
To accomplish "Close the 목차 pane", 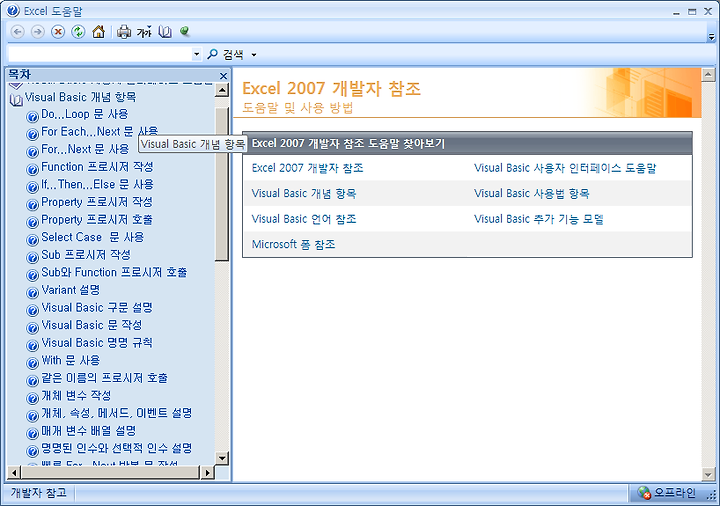I will 223,76.
